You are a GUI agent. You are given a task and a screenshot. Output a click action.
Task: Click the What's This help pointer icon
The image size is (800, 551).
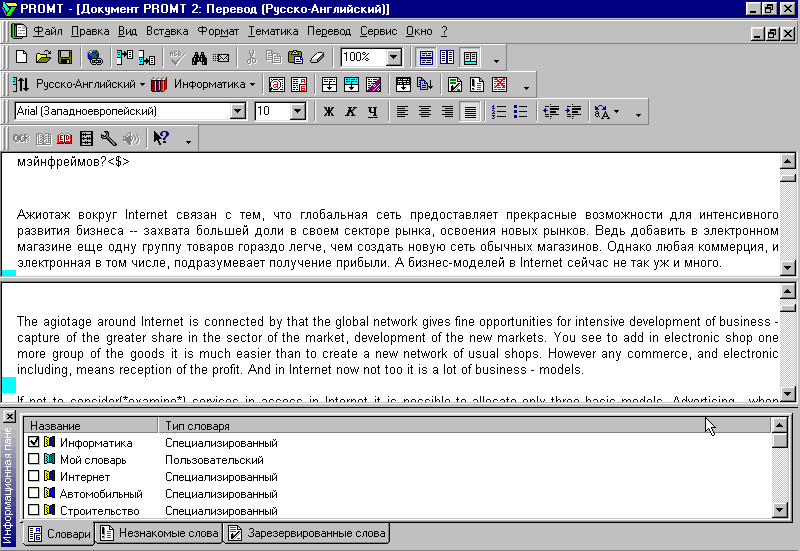(x=161, y=138)
